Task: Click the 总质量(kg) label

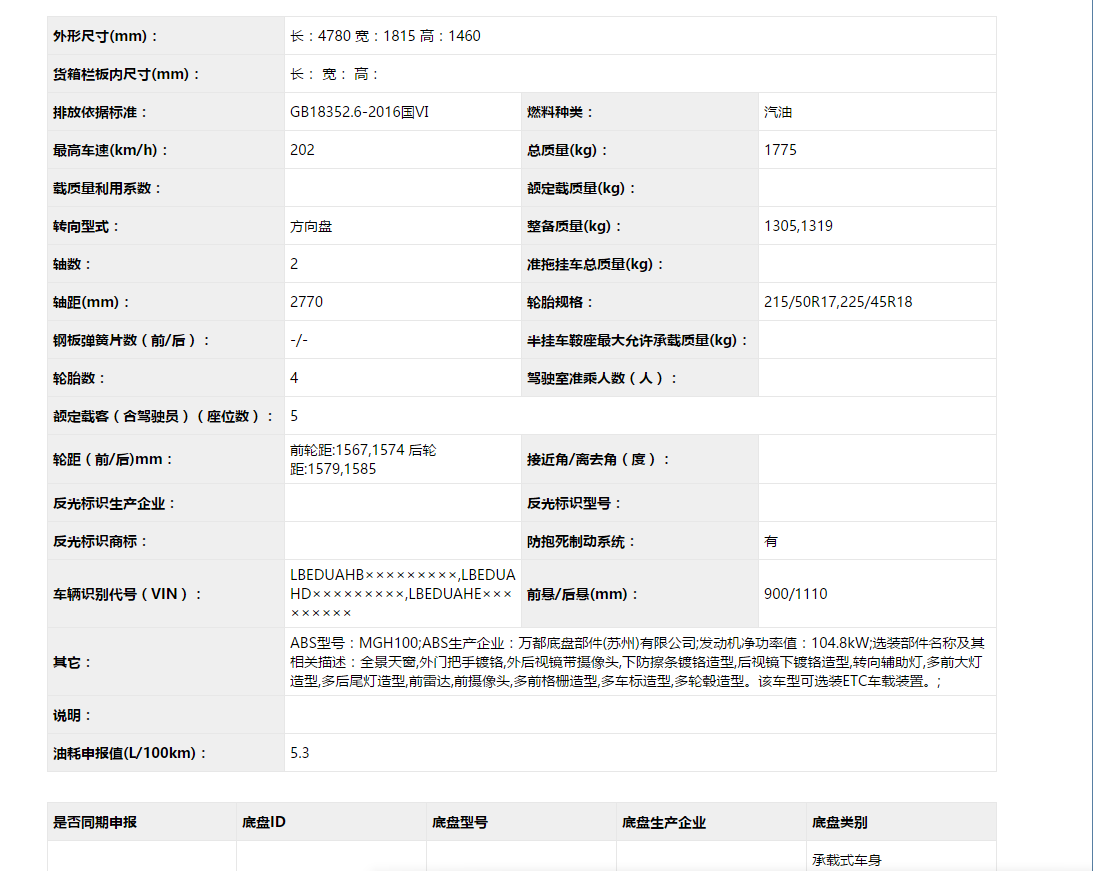Action: 567,150
